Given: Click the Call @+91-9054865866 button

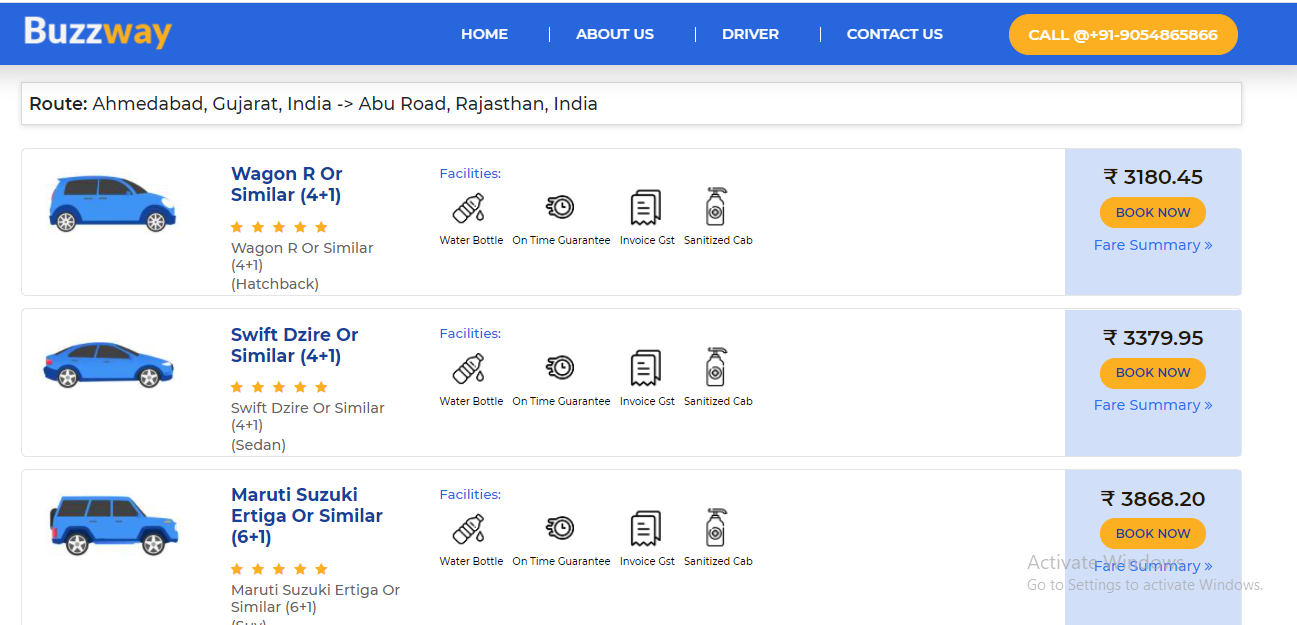Looking at the screenshot, I should tap(1123, 35).
